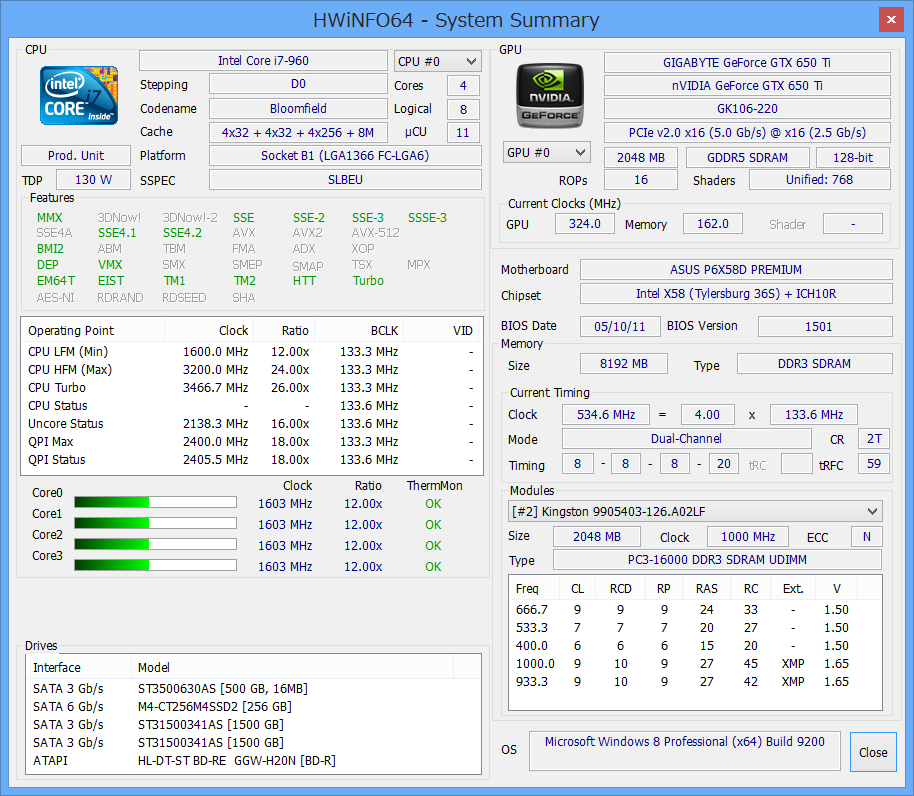
Task: Click the GPU clock 324.0 value
Action: (x=585, y=224)
